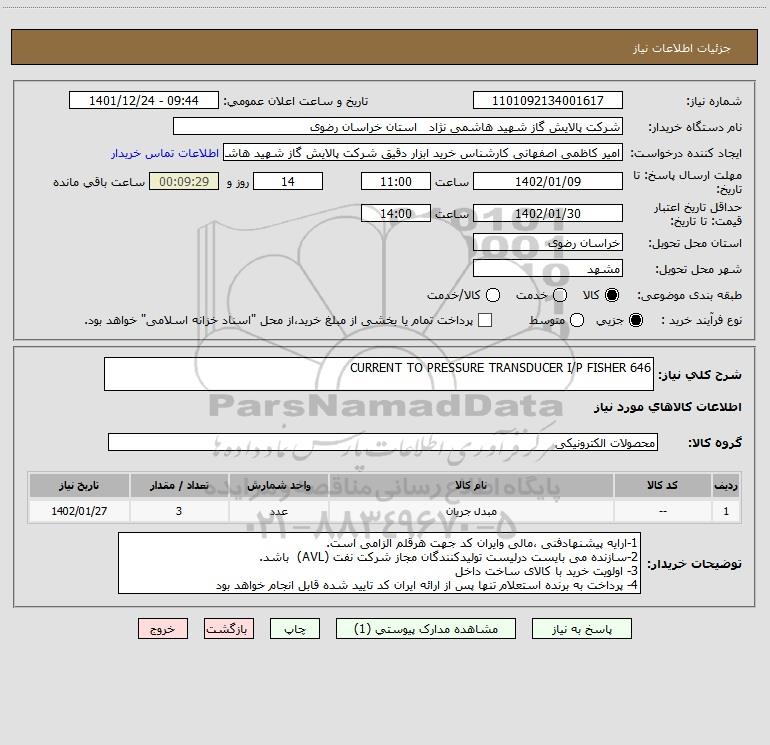The image size is (770, 745).
Task: Click the unit cell عدد
Action: coord(278,511)
